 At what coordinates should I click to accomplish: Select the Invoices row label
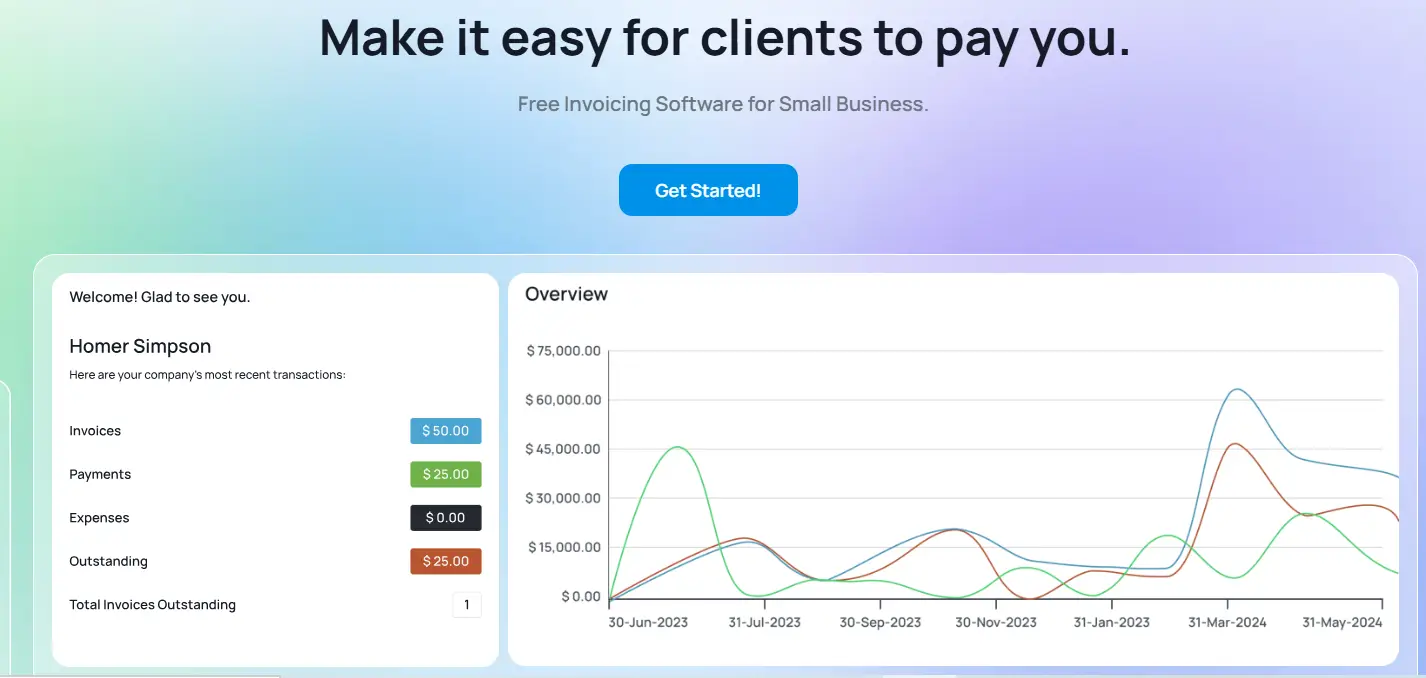(x=94, y=430)
